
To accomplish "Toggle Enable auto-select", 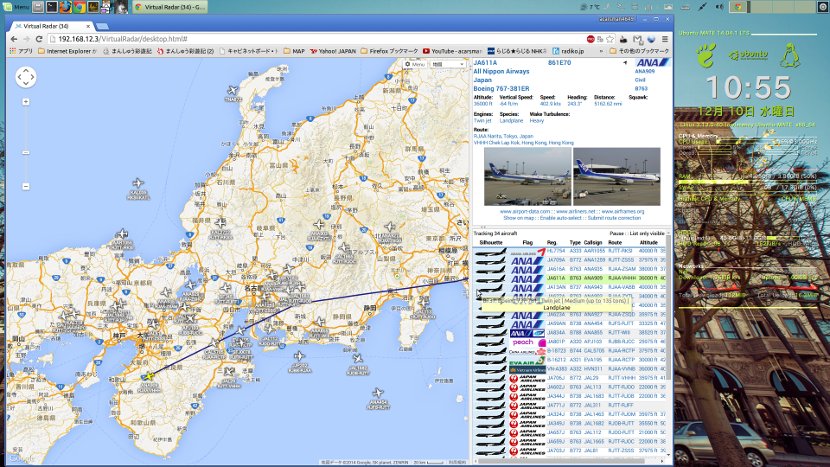I will click(560, 218).
